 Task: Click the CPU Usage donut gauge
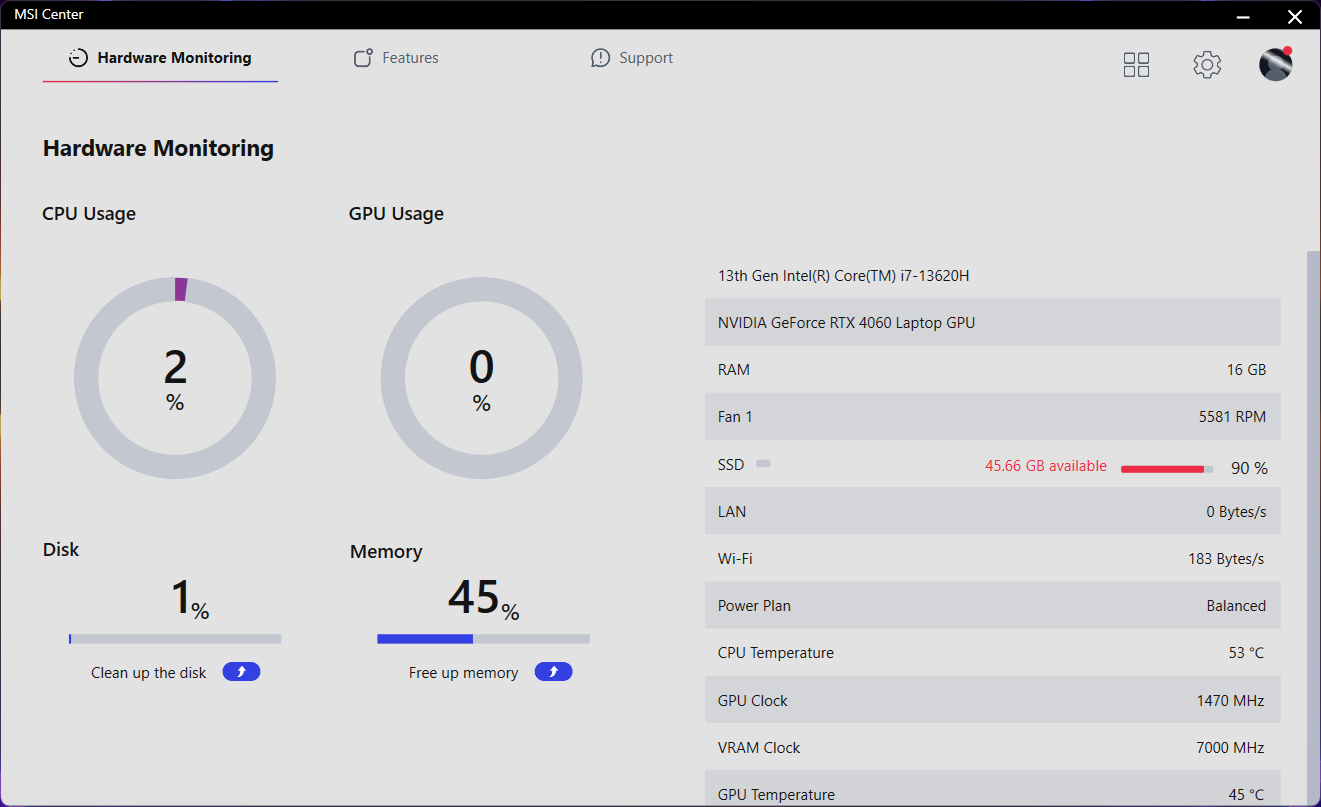[x=175, y=378]
